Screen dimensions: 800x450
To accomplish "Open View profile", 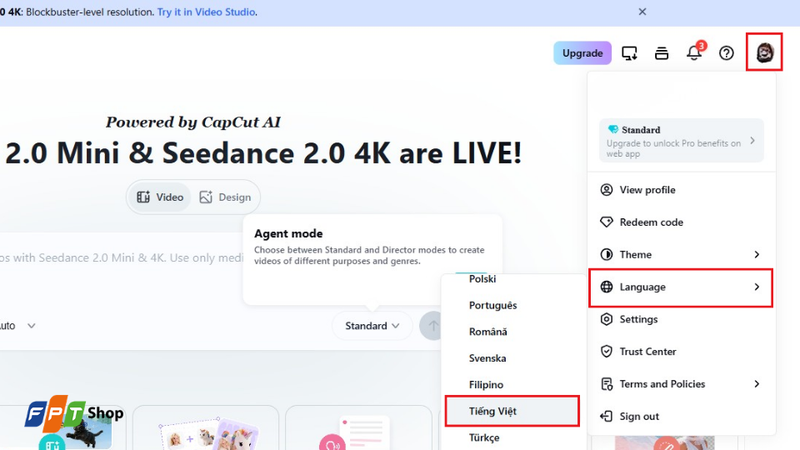I will tap(681, 190).
